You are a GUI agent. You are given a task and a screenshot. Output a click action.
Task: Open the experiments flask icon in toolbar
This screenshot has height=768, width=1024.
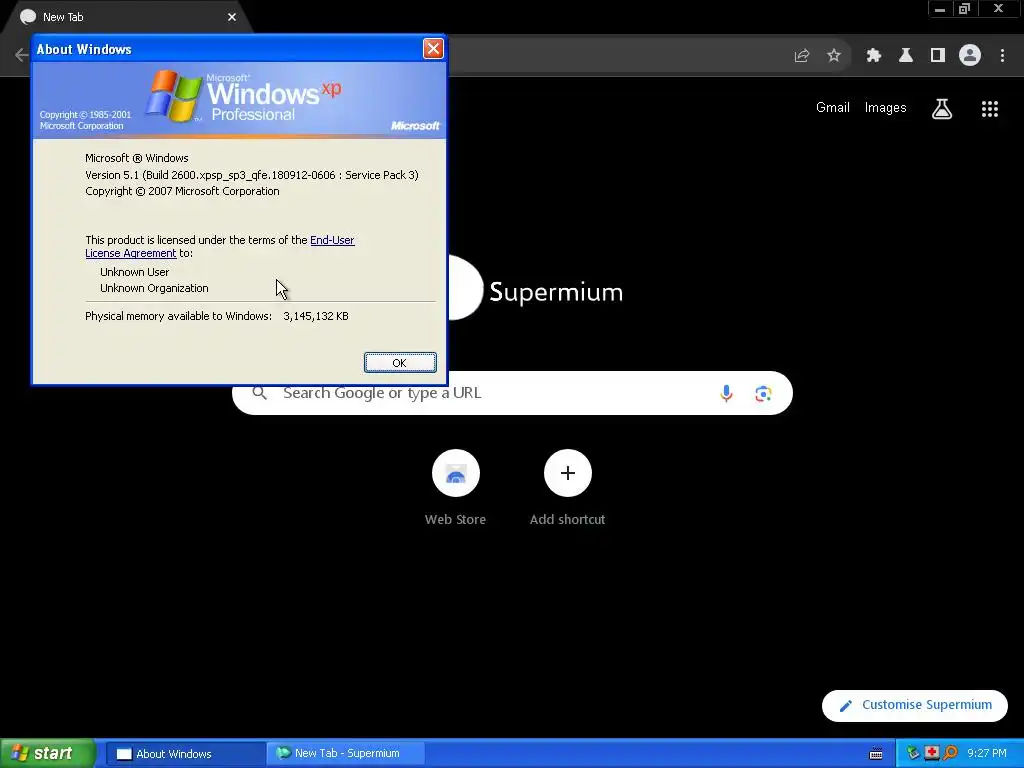(906, 56)
